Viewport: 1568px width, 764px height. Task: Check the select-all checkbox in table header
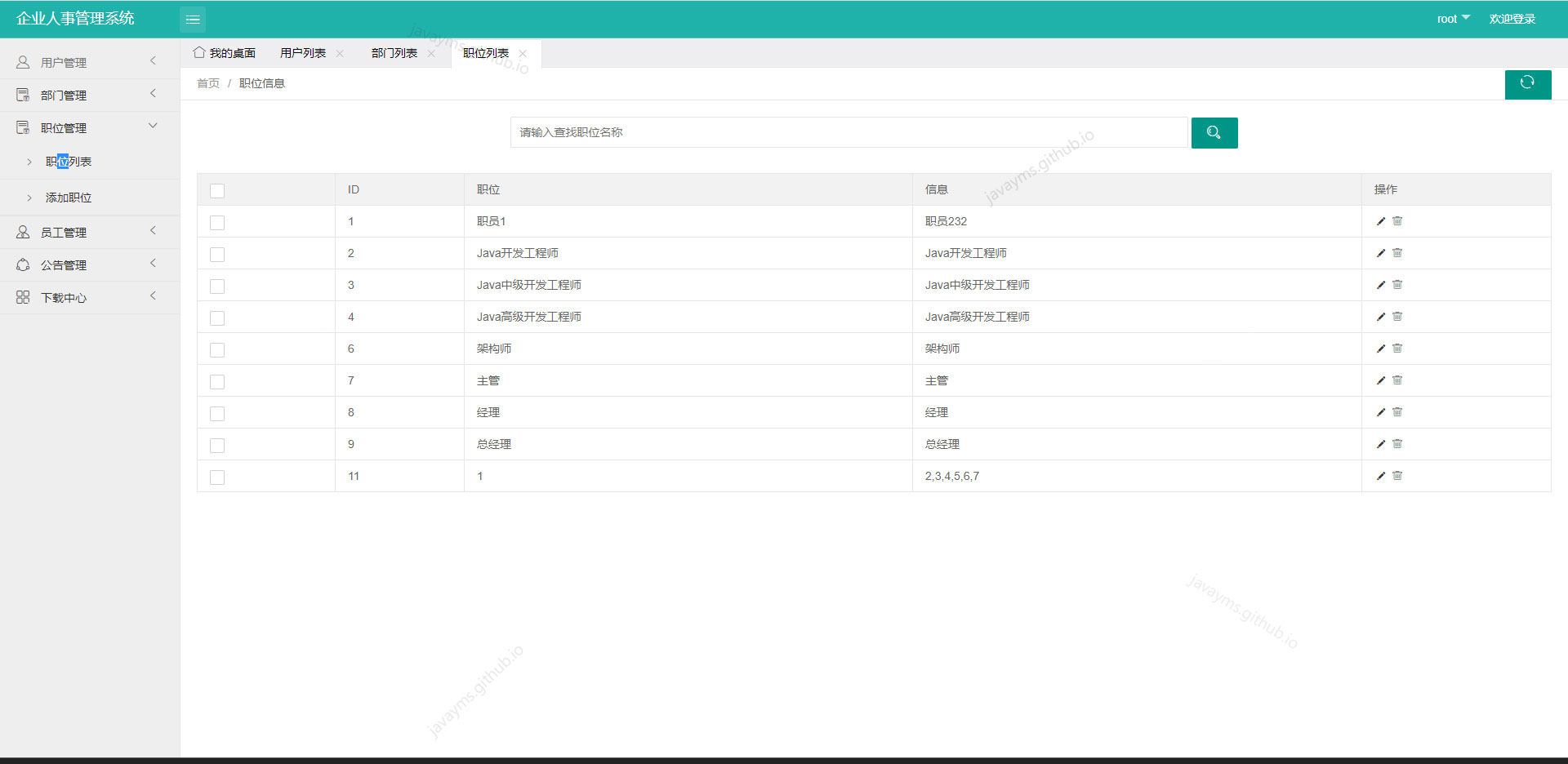pos(216,190)
